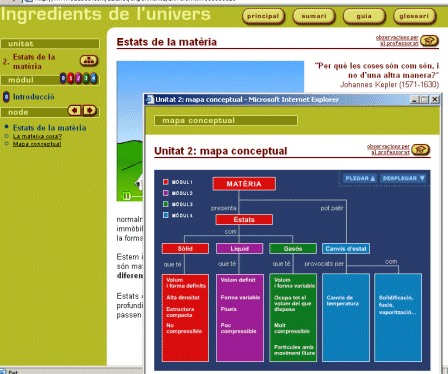Collapse the map with PLEGAR

point(360,178)
